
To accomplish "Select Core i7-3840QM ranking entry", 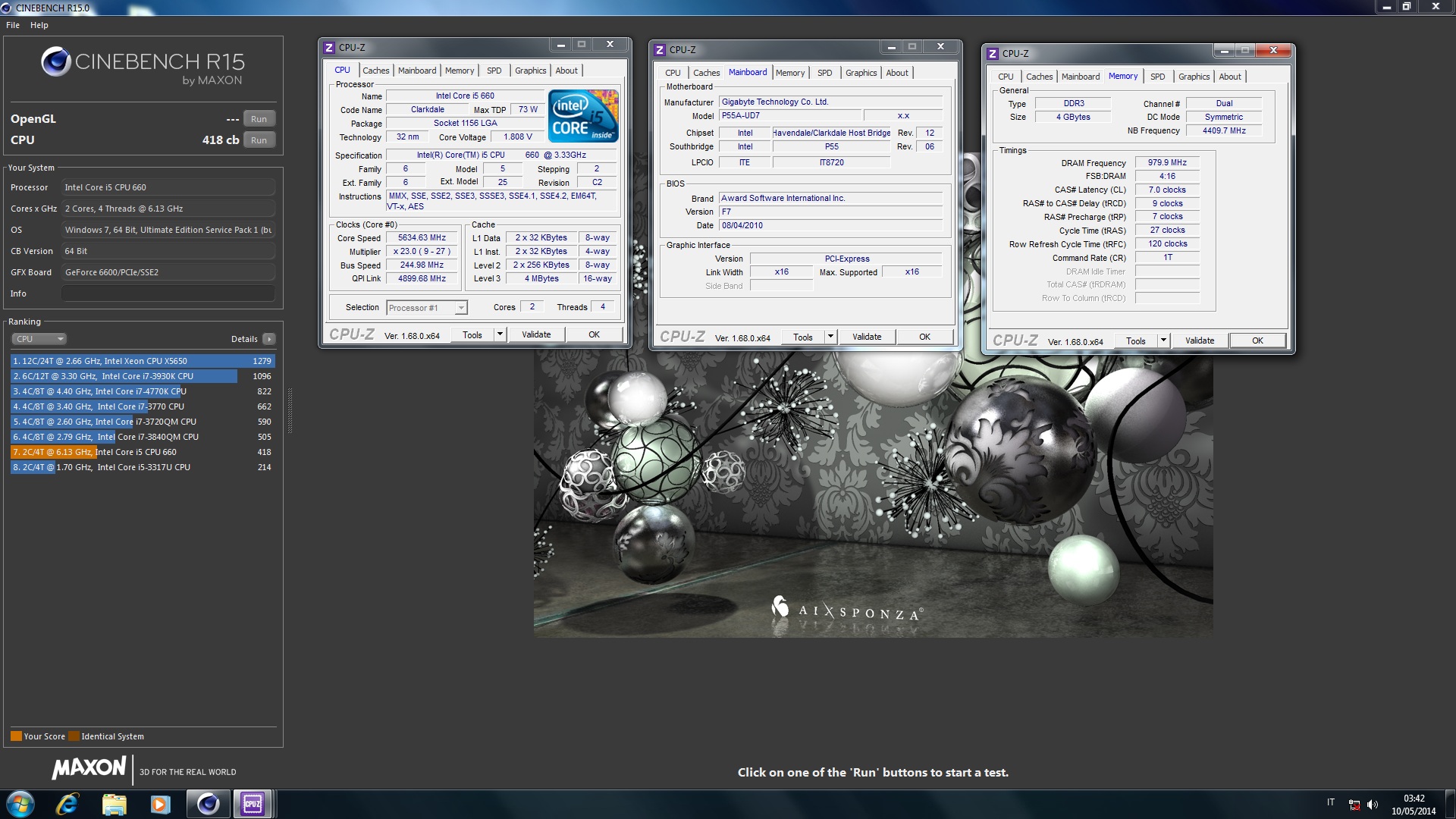I will pyautogui.click(x=142, y=437).
